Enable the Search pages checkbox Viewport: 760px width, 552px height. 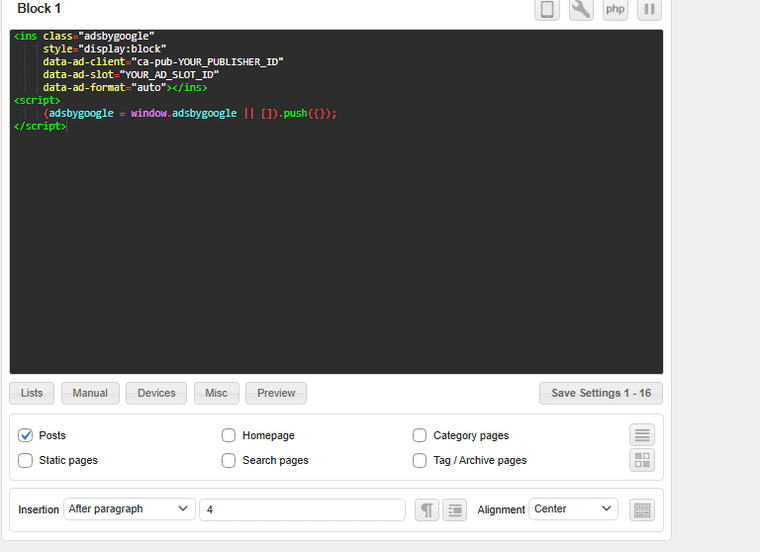tap(229, 460)
